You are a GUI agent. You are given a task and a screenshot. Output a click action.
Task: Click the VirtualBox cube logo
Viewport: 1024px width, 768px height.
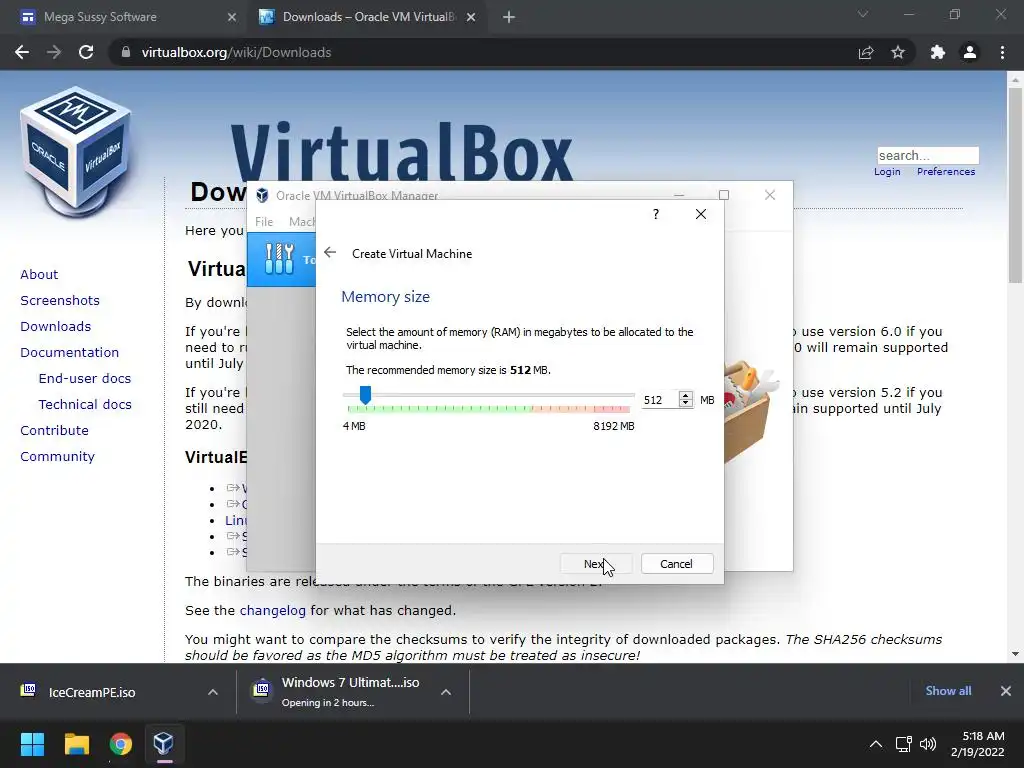tap(76, 151)
